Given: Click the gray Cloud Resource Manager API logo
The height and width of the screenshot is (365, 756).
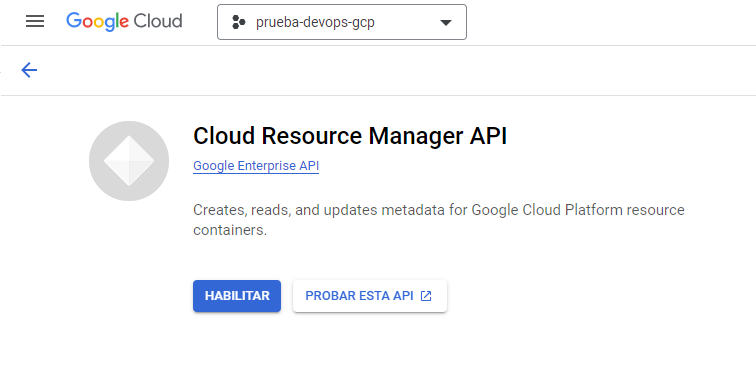Looking at the screenshot, I should coord(129,161).
